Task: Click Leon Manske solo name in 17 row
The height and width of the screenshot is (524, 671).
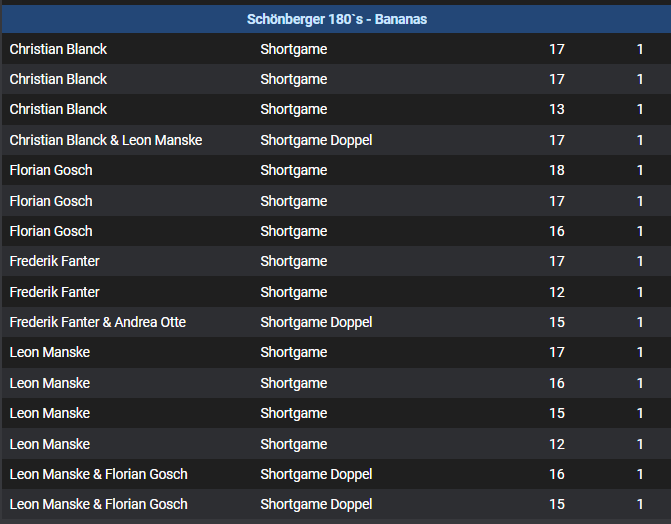Action: click(50, 352)
